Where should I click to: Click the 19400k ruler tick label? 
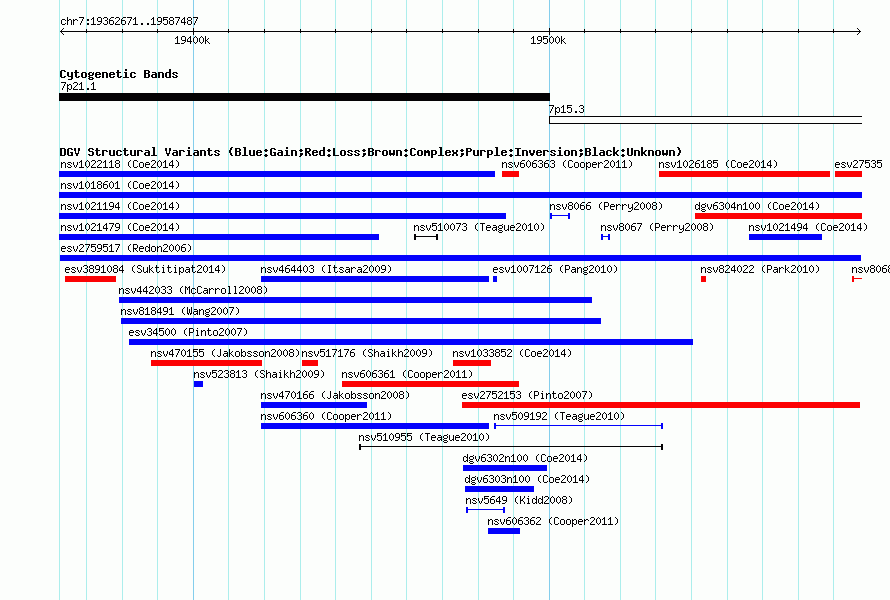192,40
